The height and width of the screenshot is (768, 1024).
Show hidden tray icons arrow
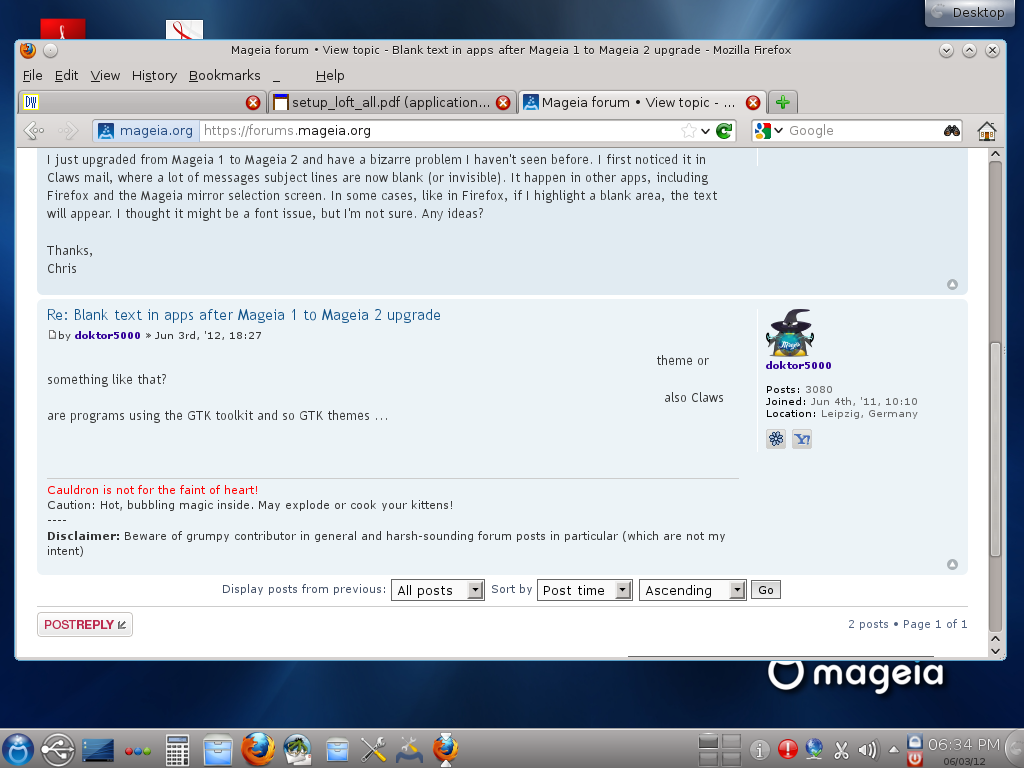coord(893,750)
